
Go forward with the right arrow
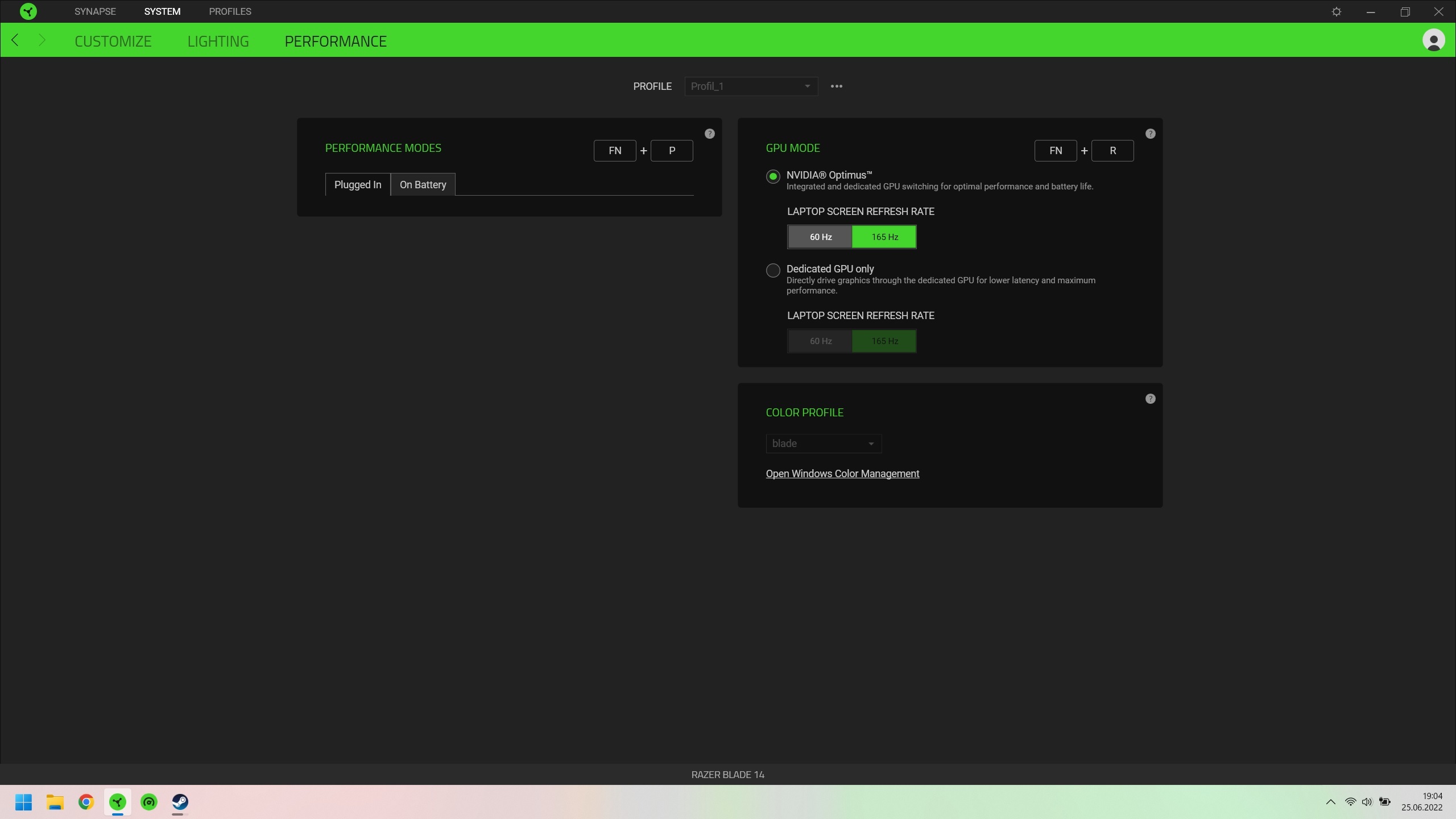42,40
